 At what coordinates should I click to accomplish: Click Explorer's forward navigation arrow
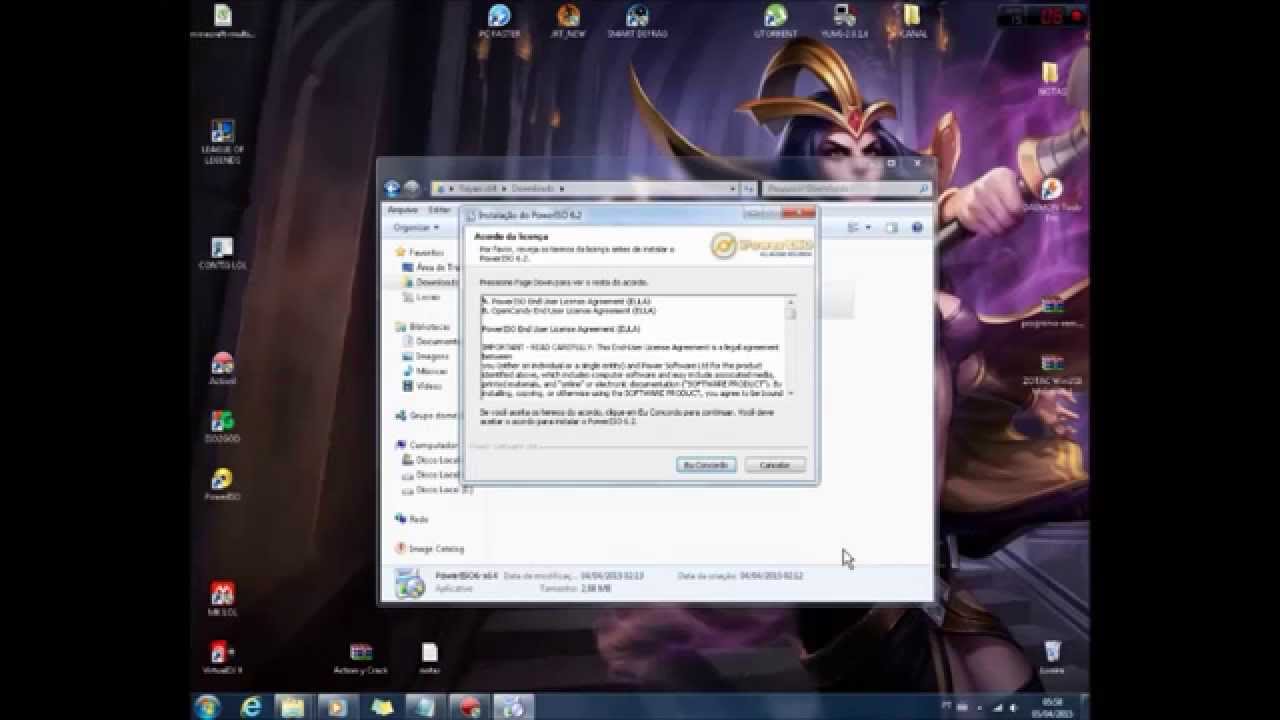click(x=410, y=188)
